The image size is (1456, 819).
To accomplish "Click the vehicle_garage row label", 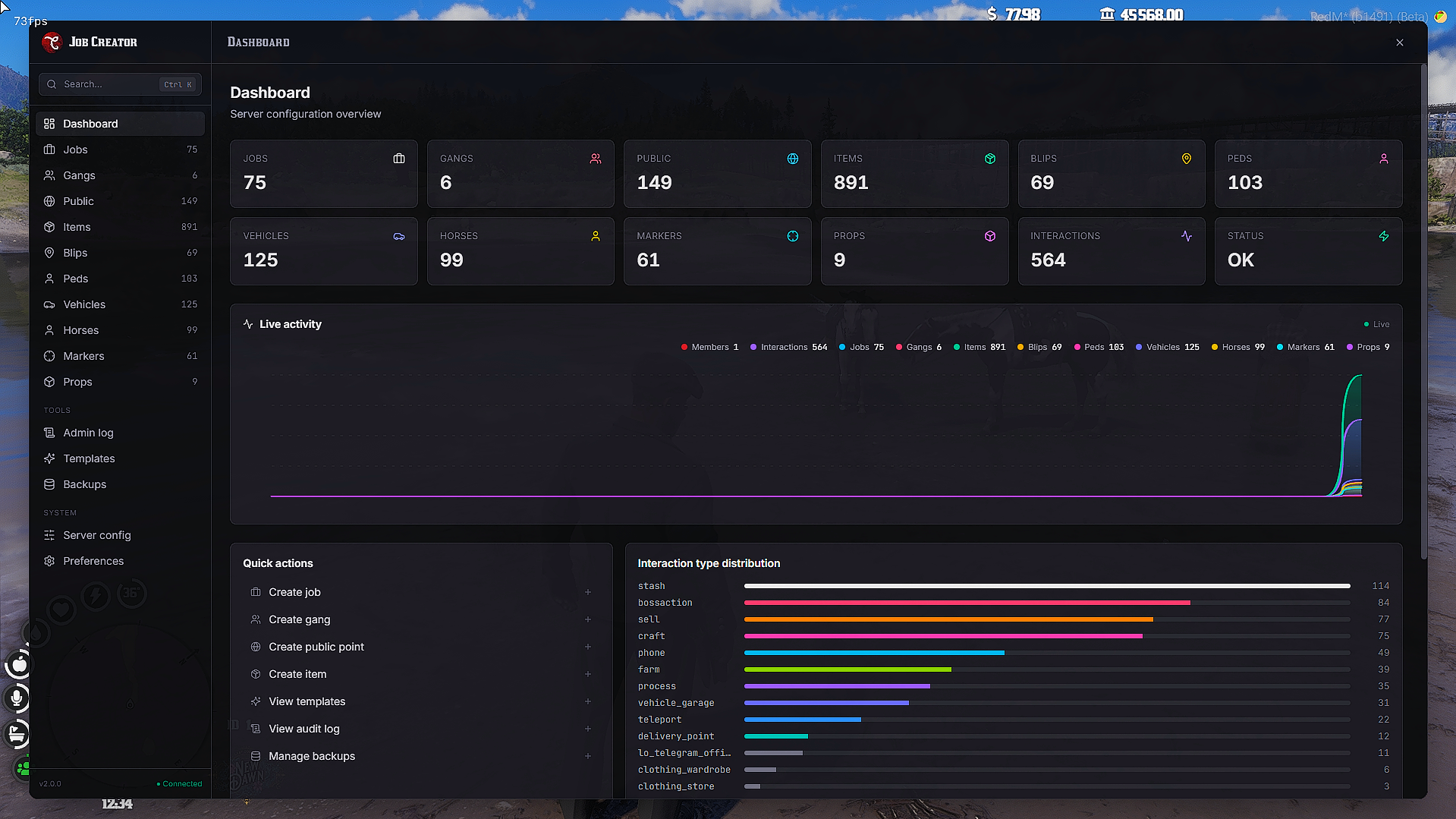I will tap(676, 703).
